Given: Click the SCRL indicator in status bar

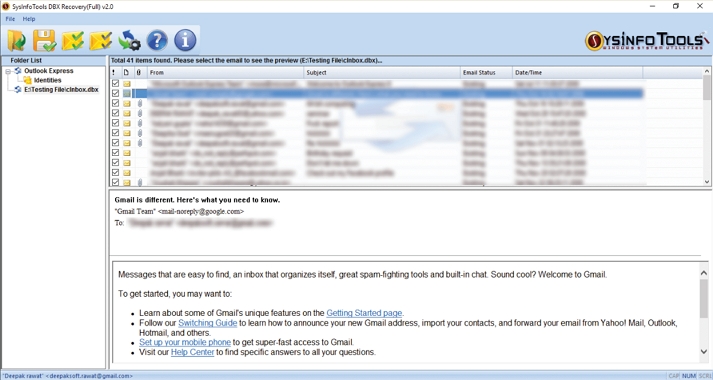Looking at the screenshot, I should [705, 376].
